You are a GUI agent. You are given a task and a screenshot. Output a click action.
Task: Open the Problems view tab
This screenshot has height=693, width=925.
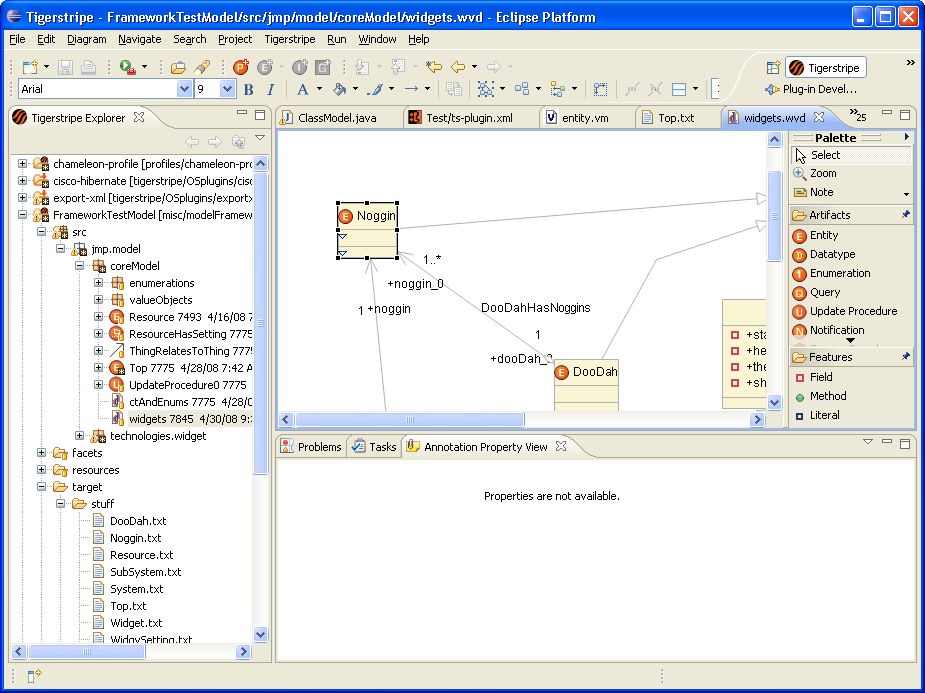pyautogui.click(x=311, y=447)
